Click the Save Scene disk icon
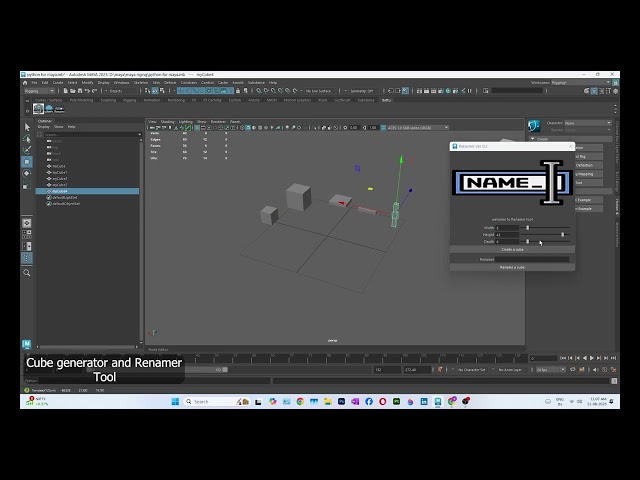The image size is (640, 480). click(x=80, y=91)
